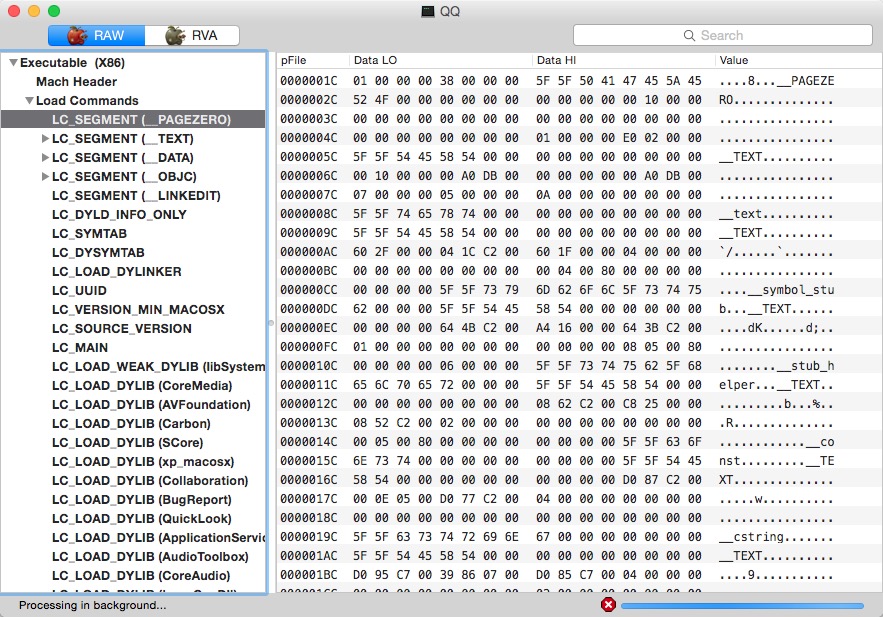Click the pFile column header

(312, 60)
